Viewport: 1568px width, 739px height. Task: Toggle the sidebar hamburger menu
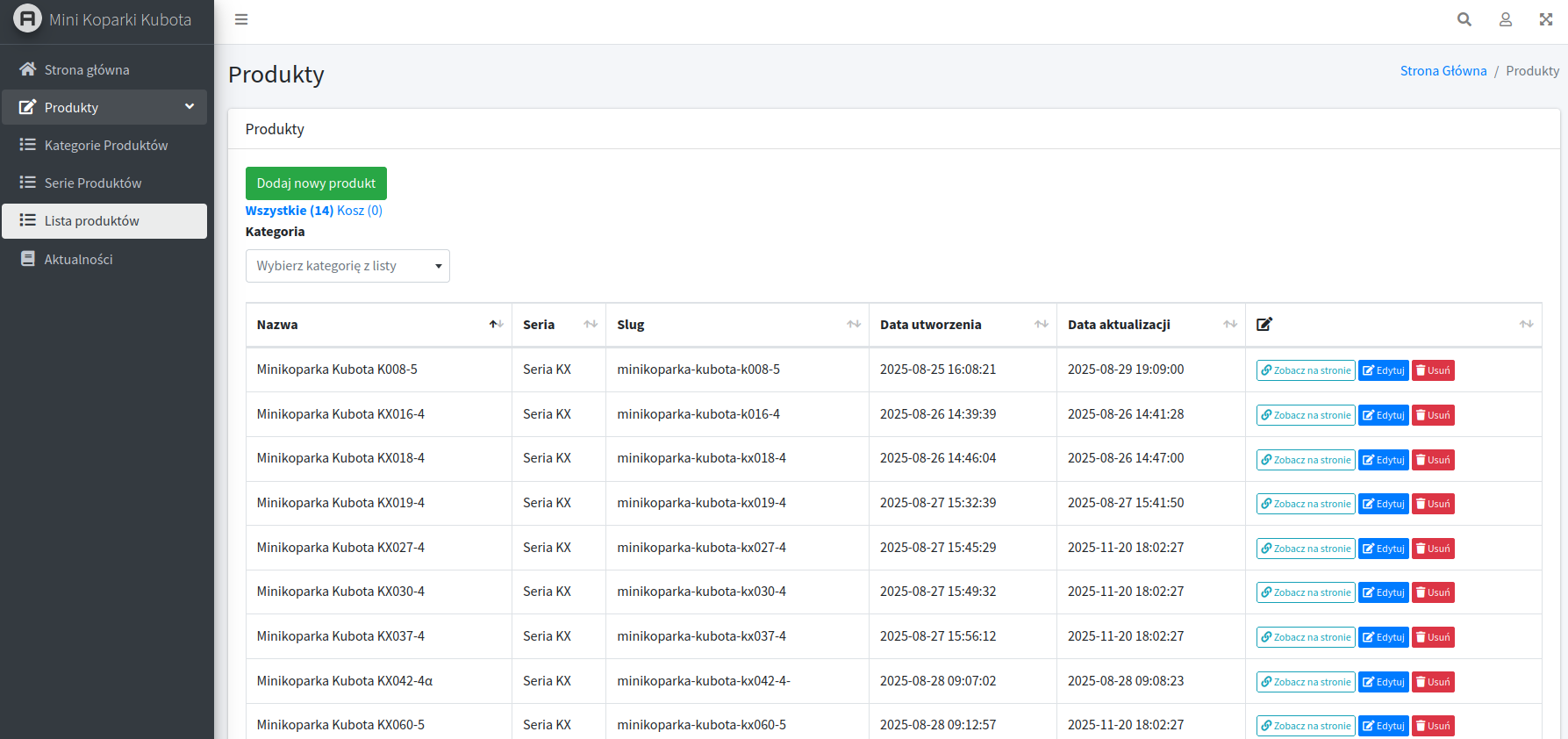point(241,19)
